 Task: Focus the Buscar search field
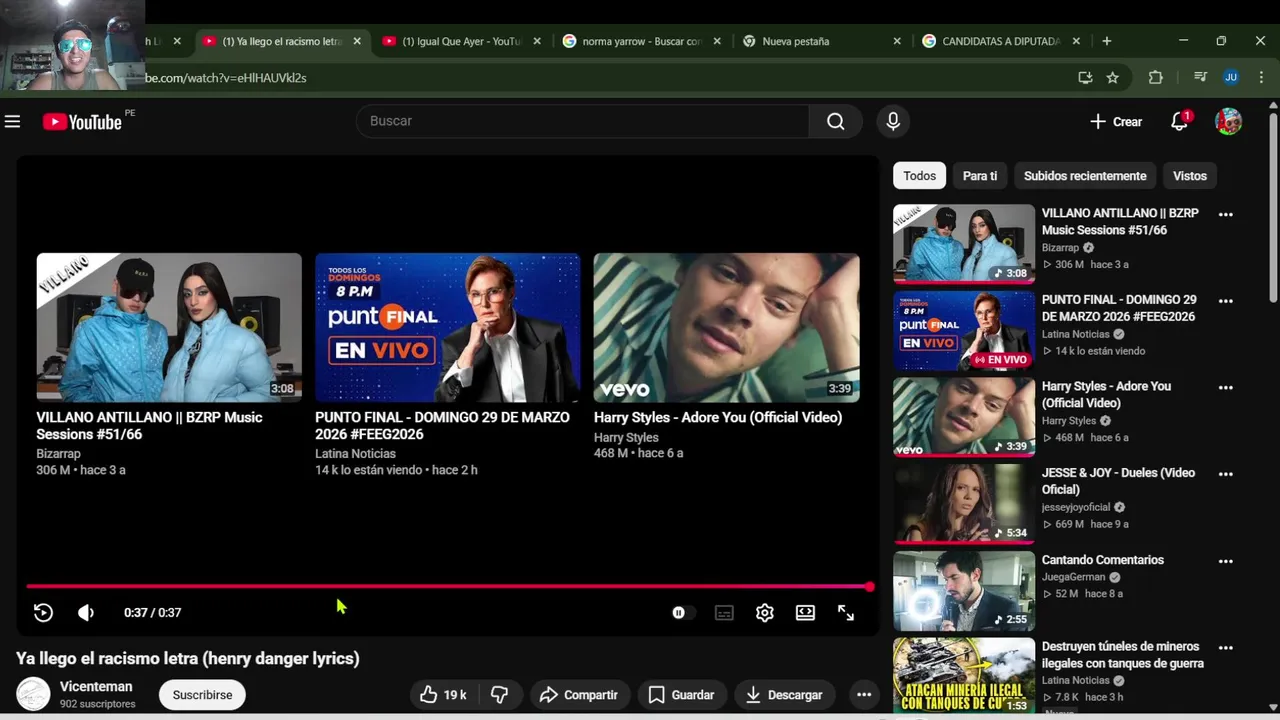pos(582,121)
